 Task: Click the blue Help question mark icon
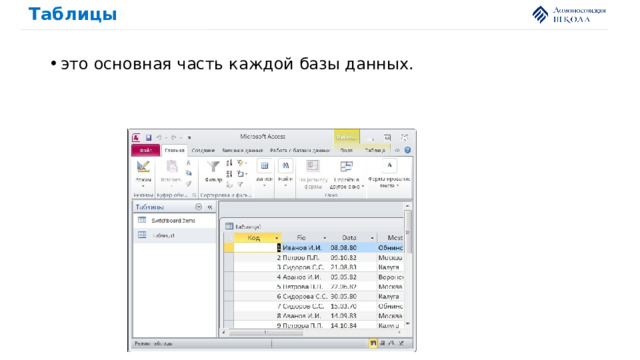[x=407, y=150]
